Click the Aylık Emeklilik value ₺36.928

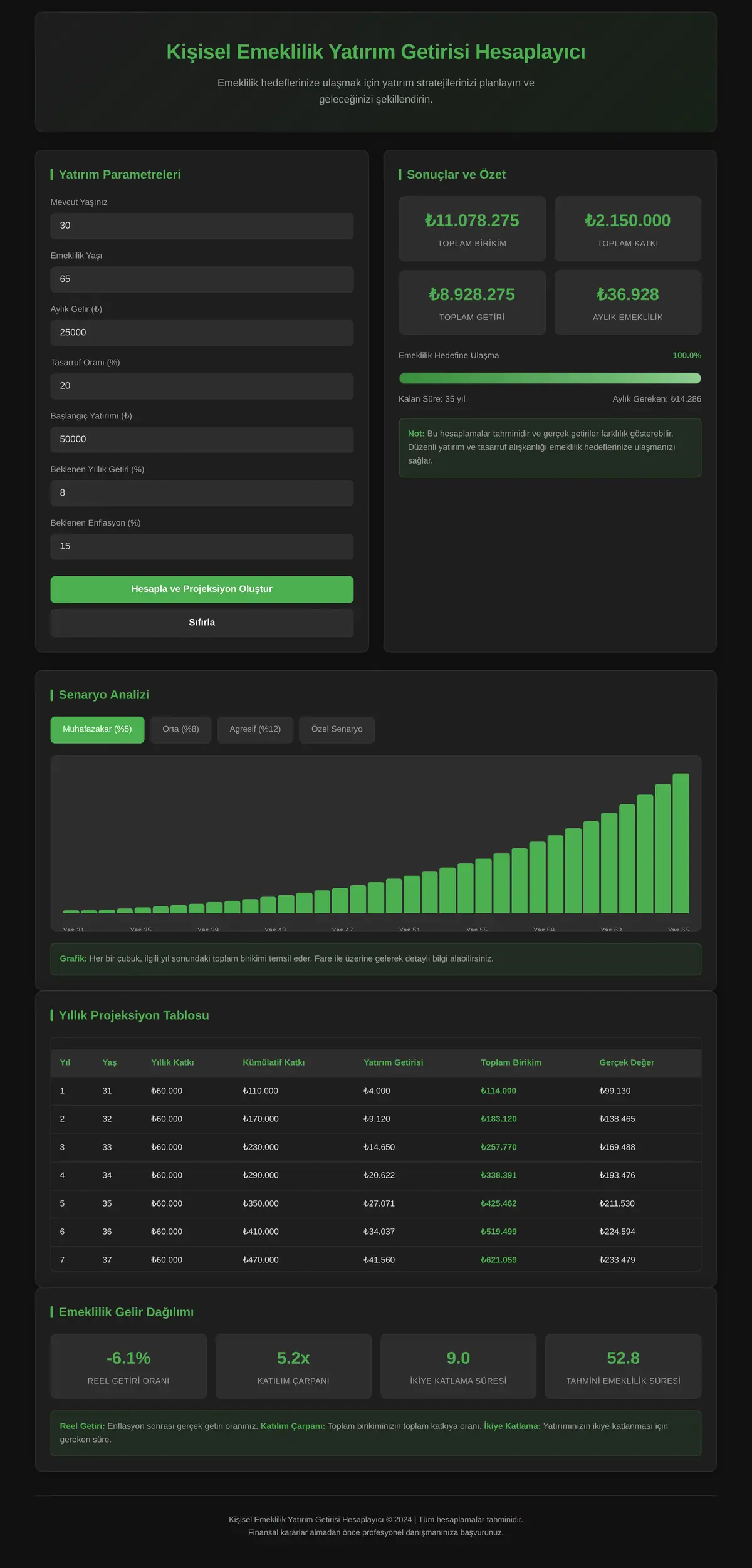(627, 294)
